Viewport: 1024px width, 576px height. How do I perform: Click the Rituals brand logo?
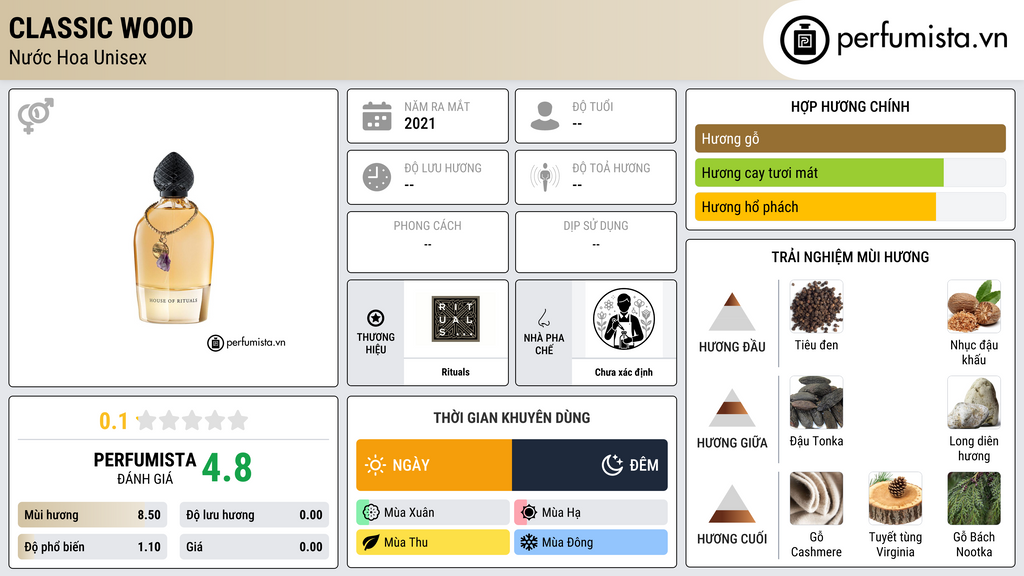coord(455,319)
